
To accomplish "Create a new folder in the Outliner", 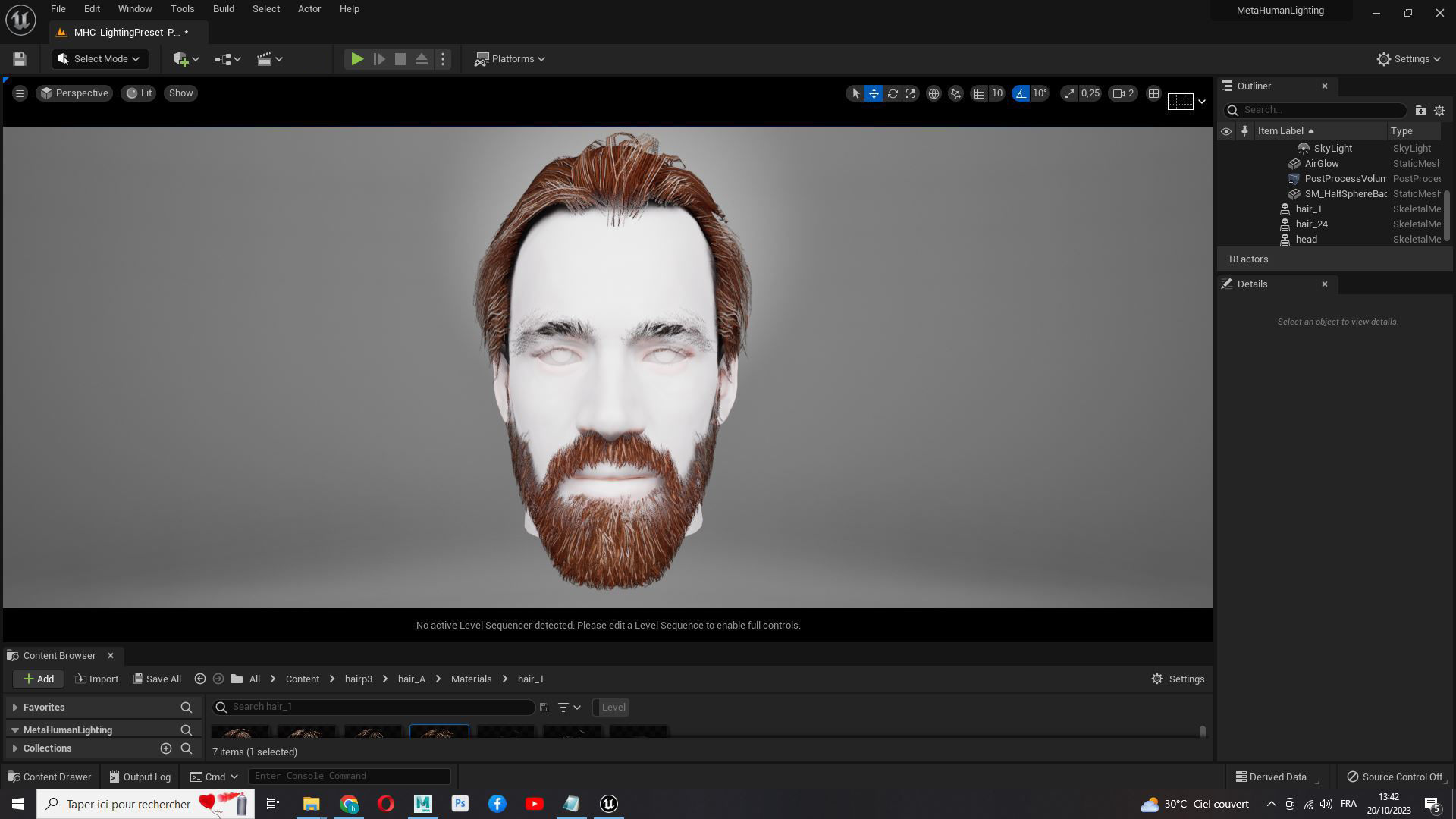I will [x=1421, y=111].
